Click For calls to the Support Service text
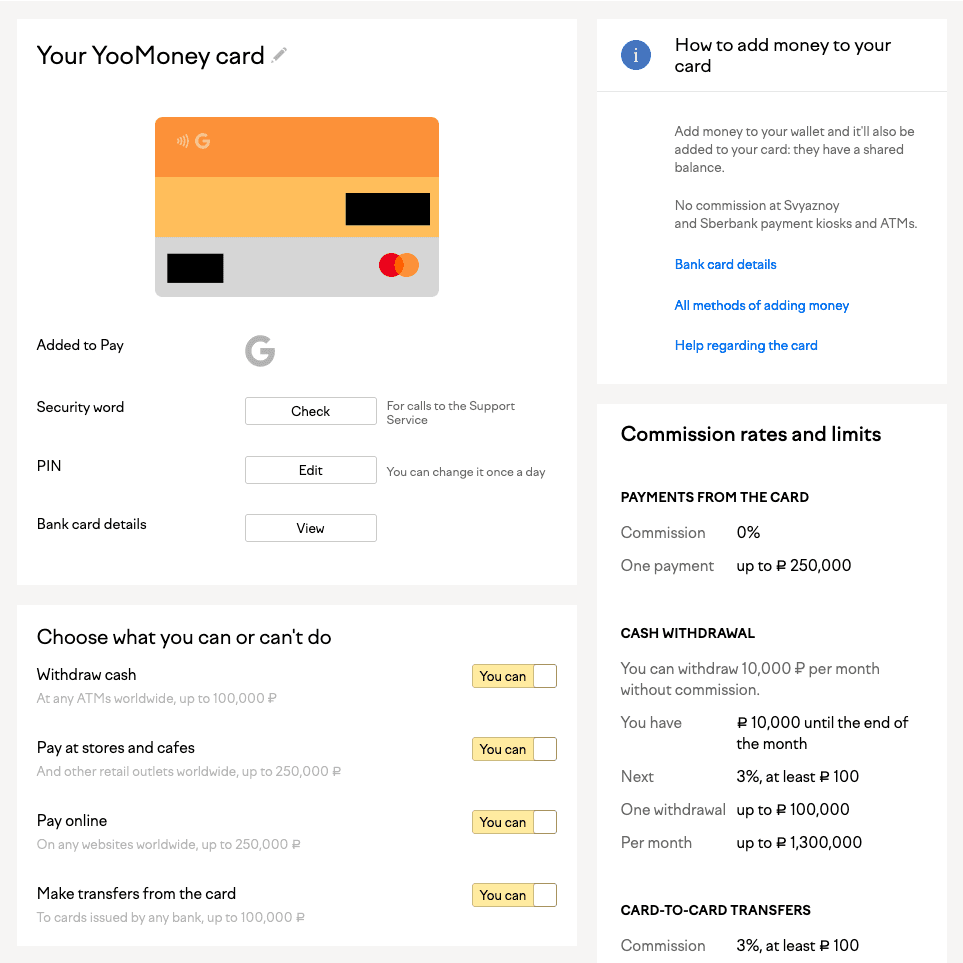963x963 pixels. (451, 413)
